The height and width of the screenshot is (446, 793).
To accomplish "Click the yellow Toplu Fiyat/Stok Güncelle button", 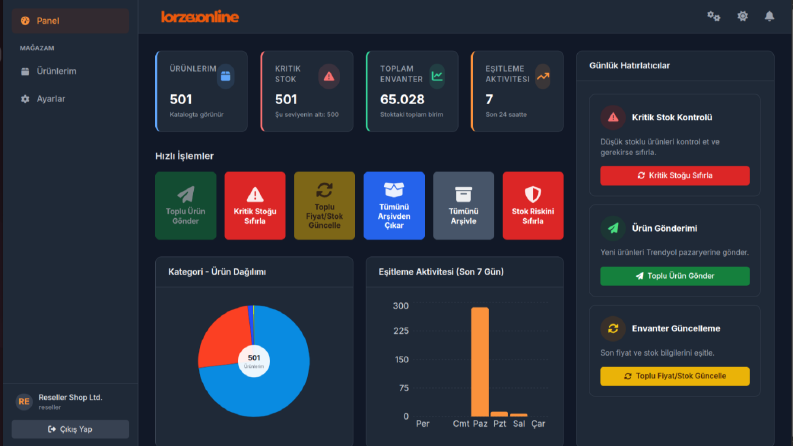I will (675, 376).
